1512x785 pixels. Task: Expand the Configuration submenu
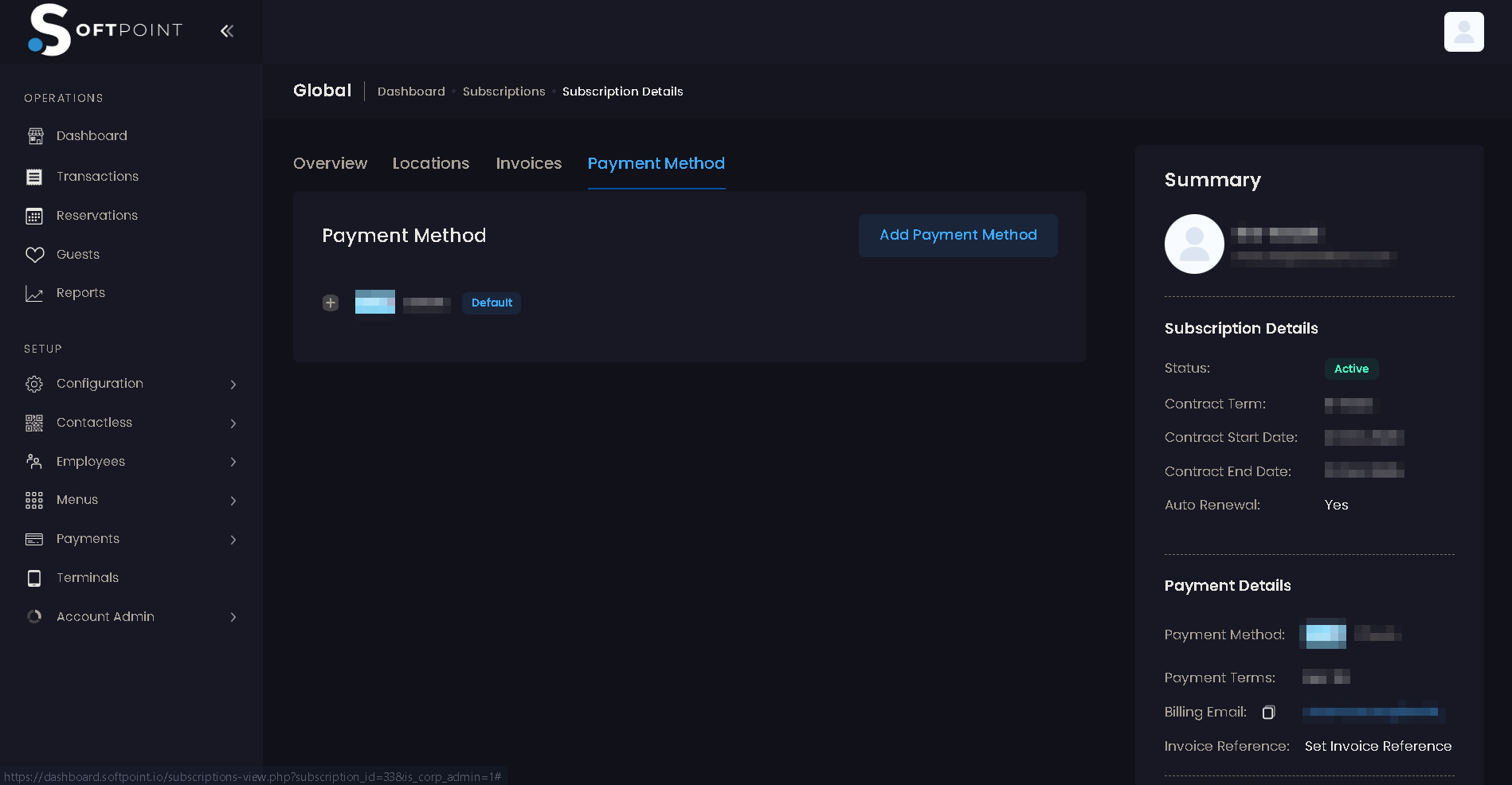point(233,385)
